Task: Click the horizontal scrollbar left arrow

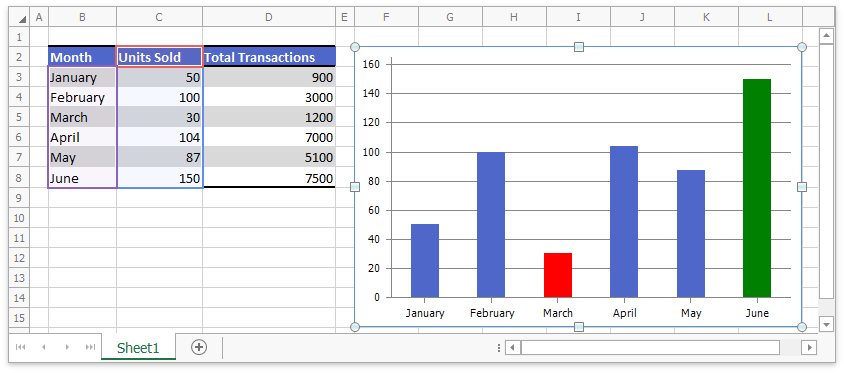Action: click(512, 348)
